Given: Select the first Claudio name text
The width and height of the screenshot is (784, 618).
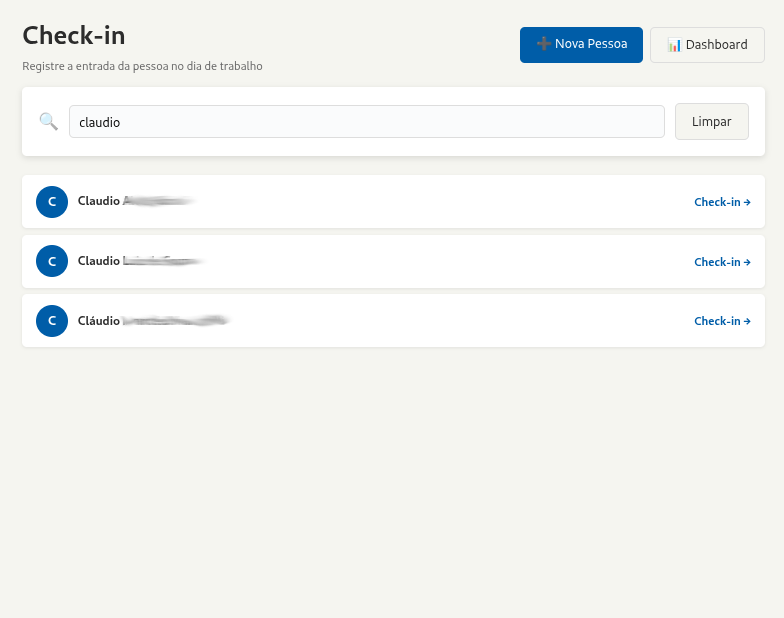Looking at the screenshot, I should (100, 201).
